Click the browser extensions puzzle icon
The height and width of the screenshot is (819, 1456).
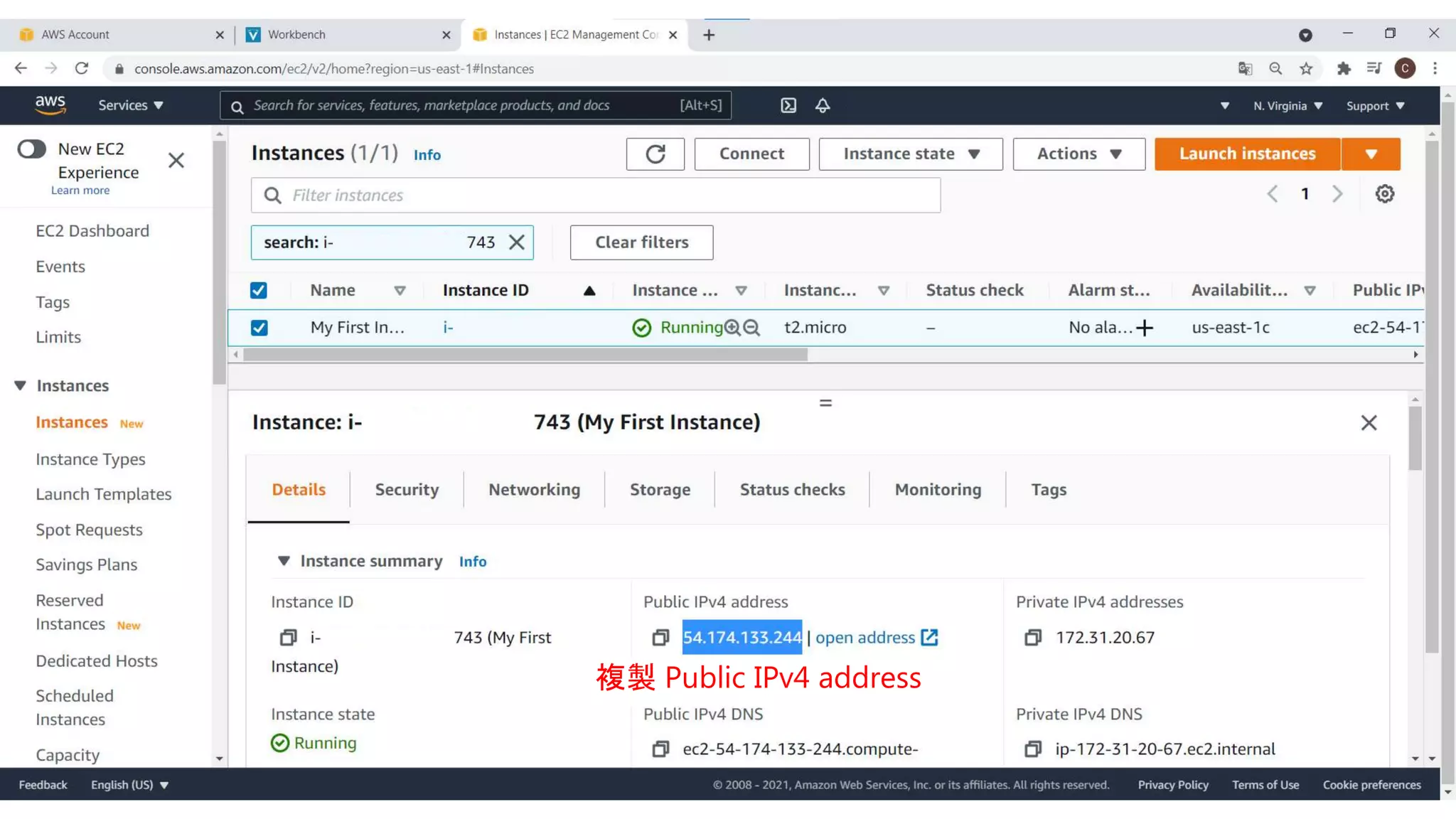[x=1344, y=68]
